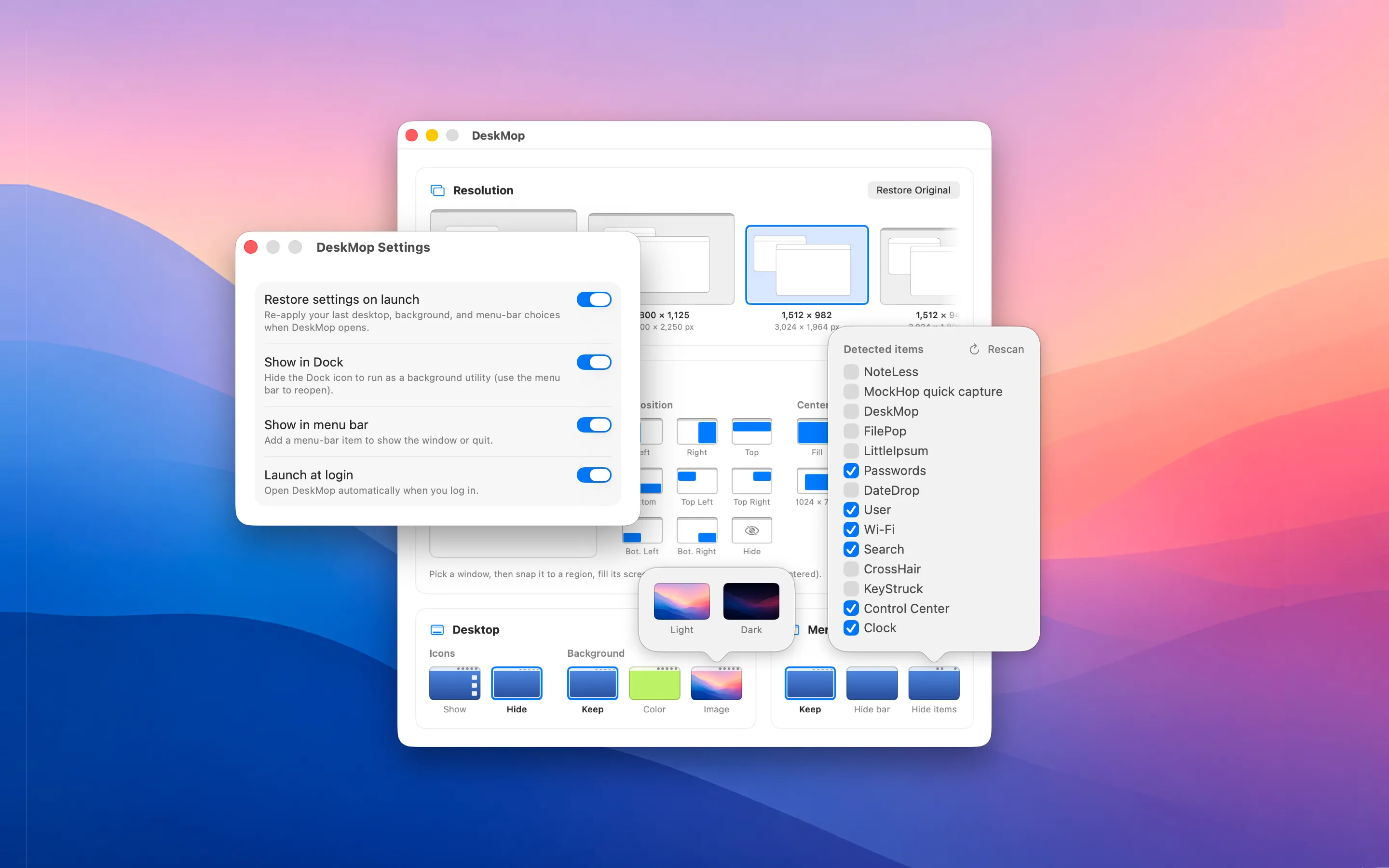Select the partly hidden 1,512 × 9… thumbnail

pos(920,266)
